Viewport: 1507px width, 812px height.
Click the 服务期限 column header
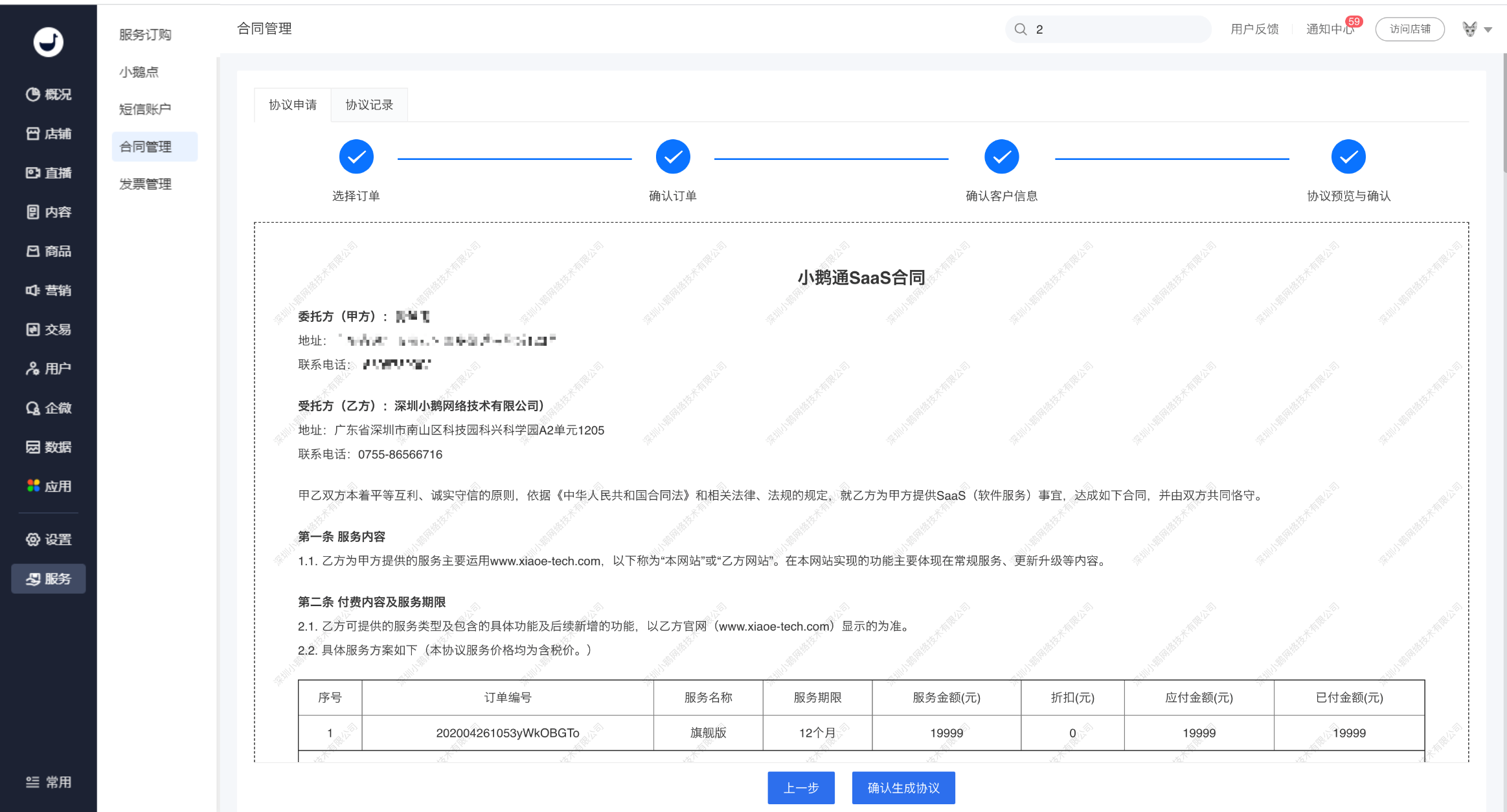pyautogui.click(x=817, y=698)
